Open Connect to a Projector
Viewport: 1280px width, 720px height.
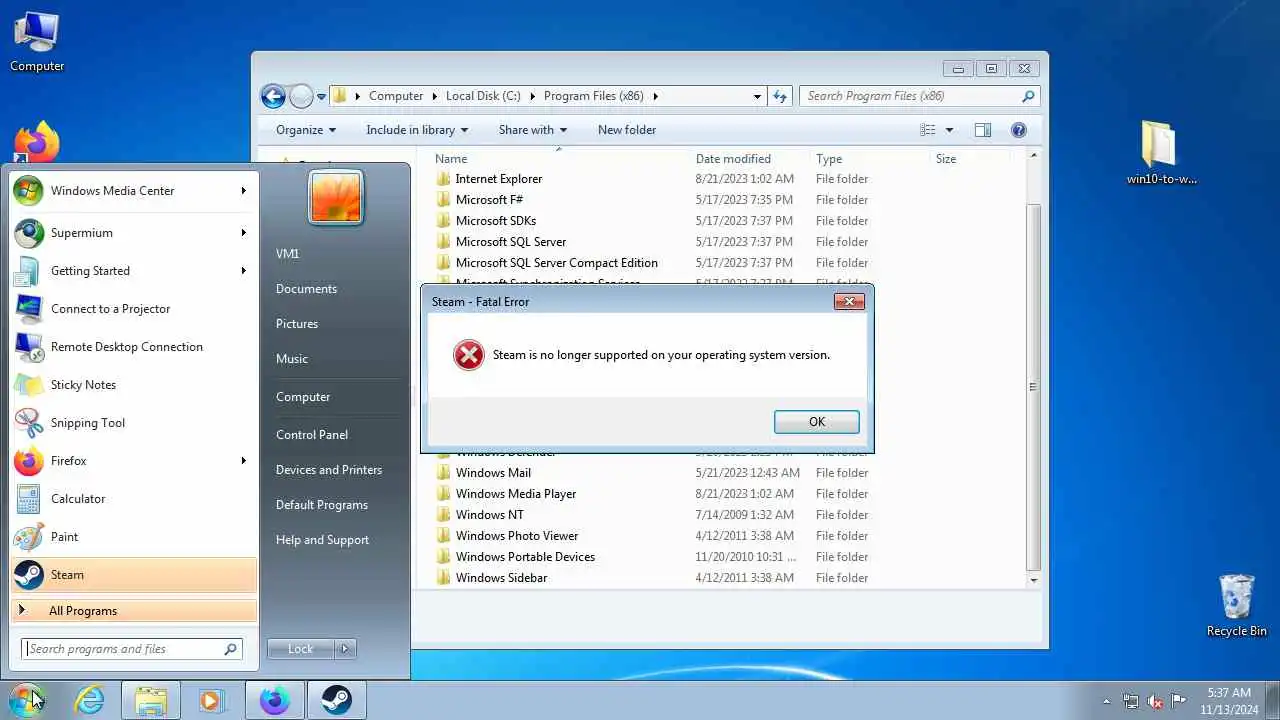coord(133,309)
